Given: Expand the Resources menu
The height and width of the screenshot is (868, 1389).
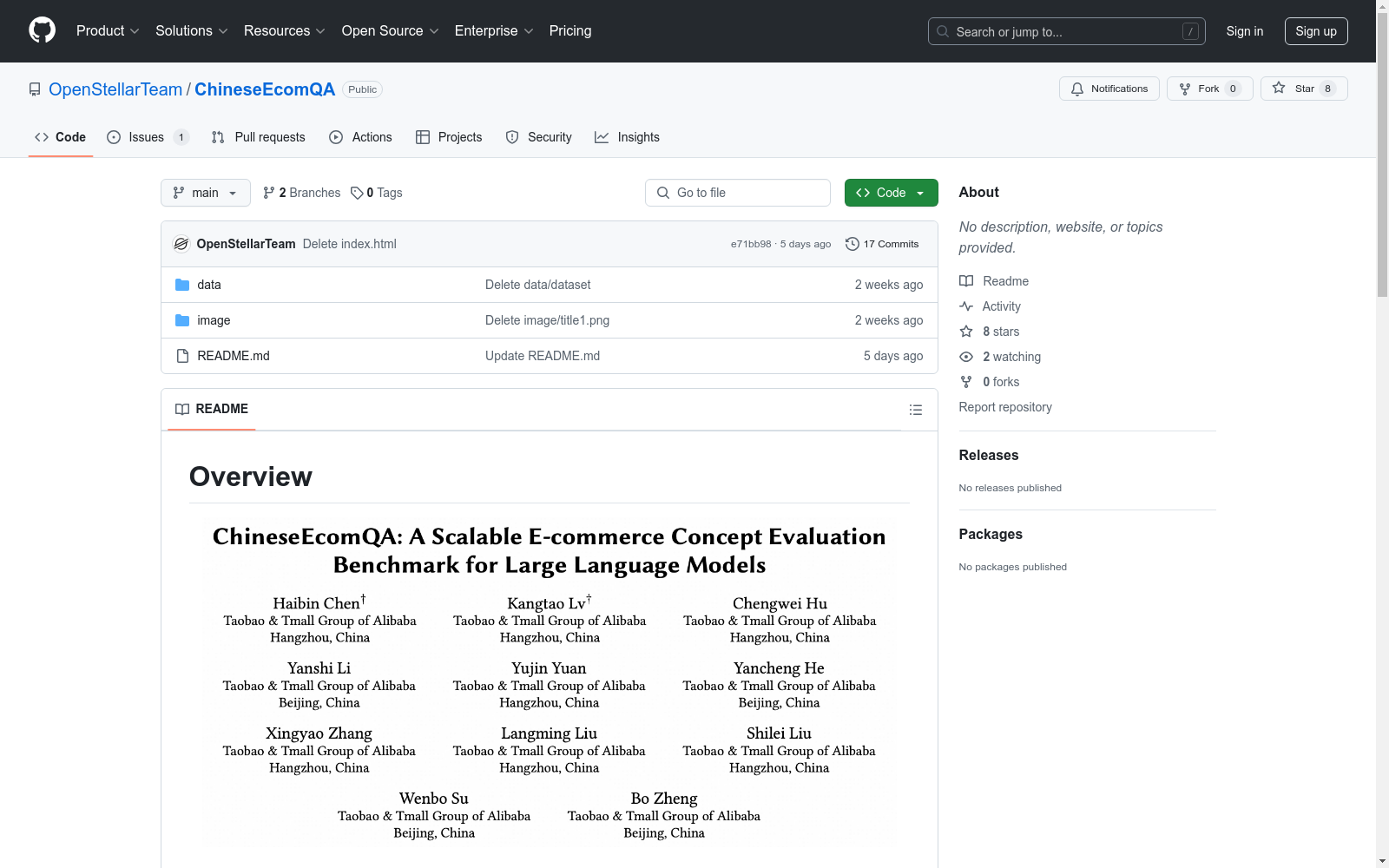Looking at the screenshot, I should click(x=285, y=30).
